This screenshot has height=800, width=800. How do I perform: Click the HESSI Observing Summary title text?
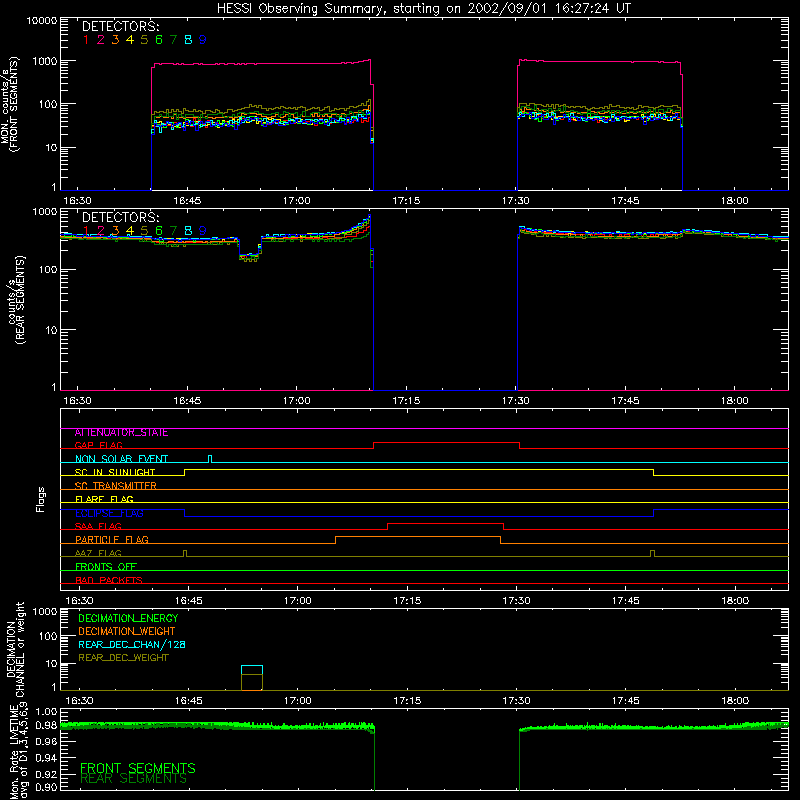pyautogui.click(x=423, y=9)
